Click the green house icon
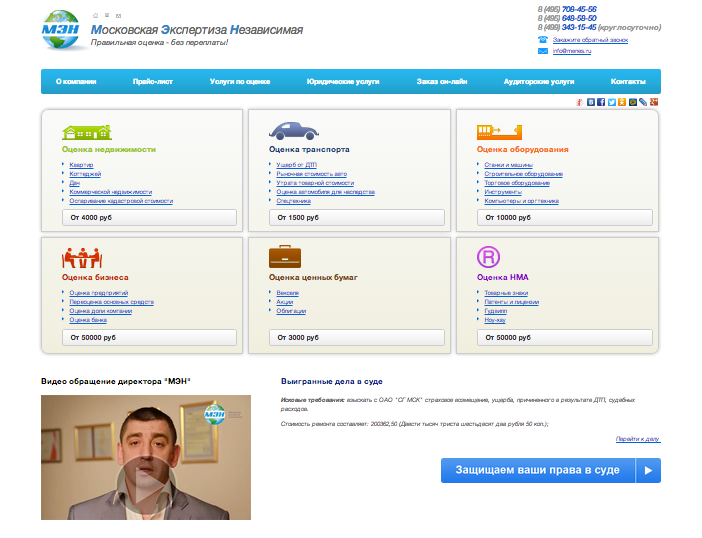The image size is (702, 538). pyautogui.click(x=87, y=132)
